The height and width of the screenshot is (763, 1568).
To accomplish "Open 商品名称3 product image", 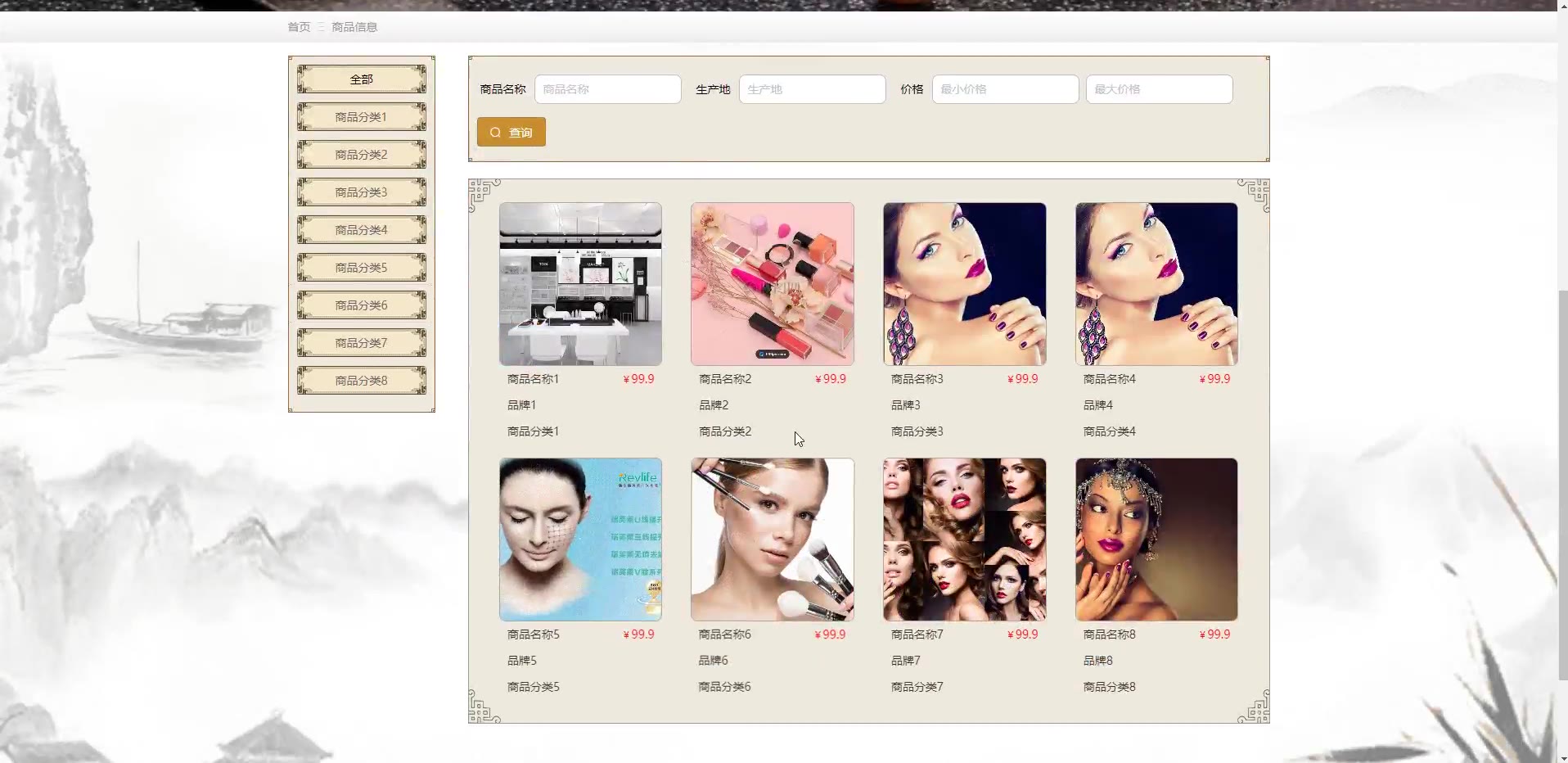I will point(965,284).
